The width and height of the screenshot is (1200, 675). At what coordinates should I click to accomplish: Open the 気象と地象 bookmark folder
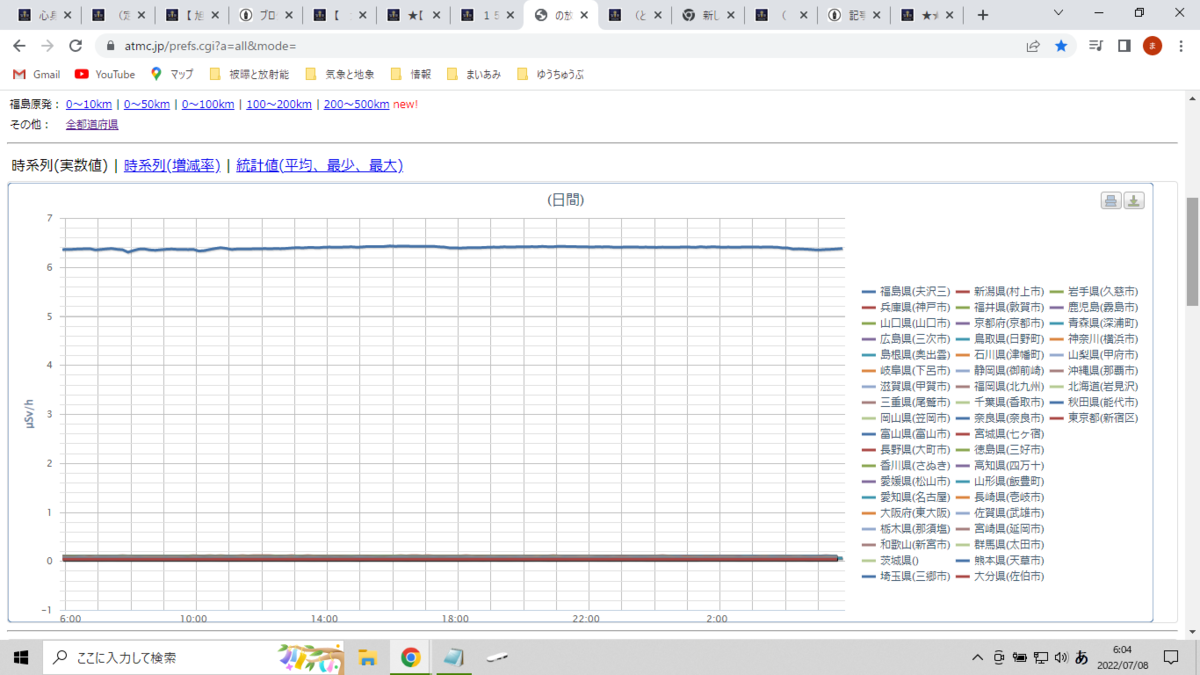tap(339, 74)
